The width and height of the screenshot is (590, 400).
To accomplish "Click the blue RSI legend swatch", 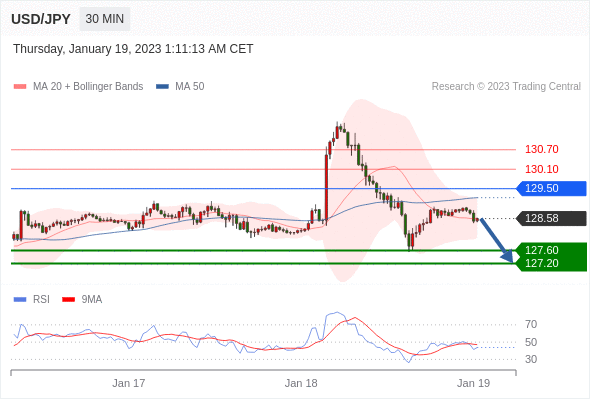I will [x=20, y=300].
